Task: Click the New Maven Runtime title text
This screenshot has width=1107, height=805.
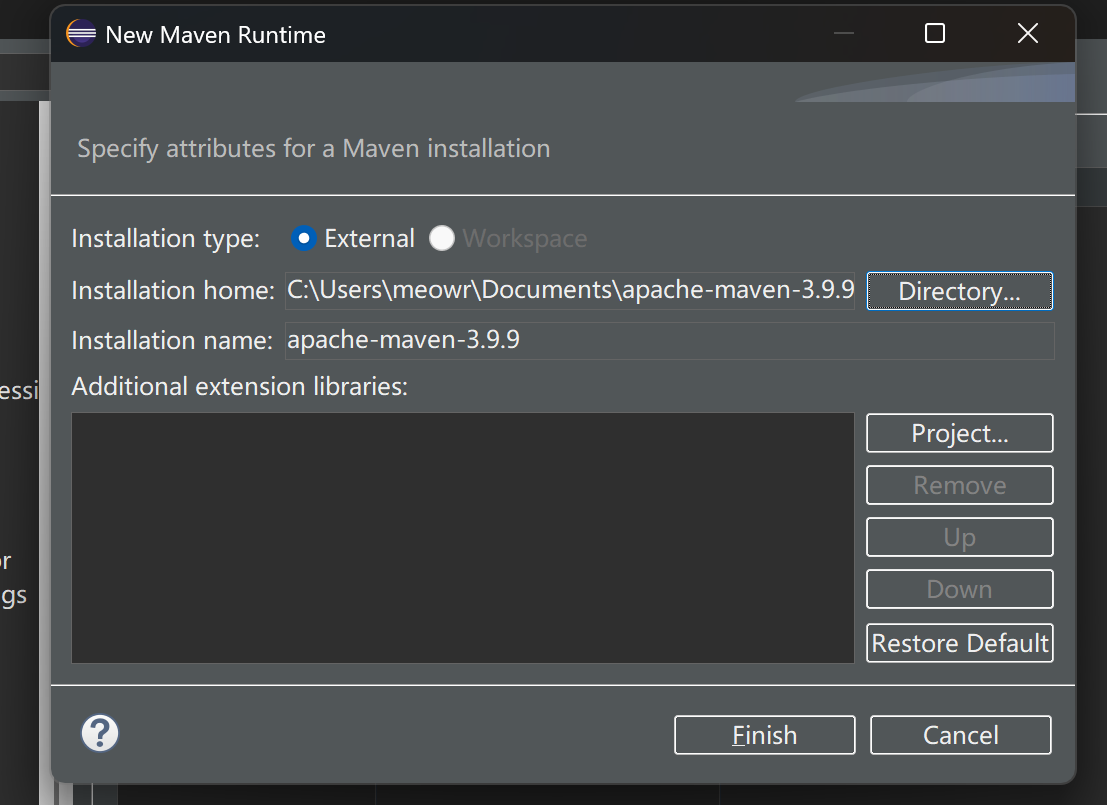Action: [x=215, y=35]
